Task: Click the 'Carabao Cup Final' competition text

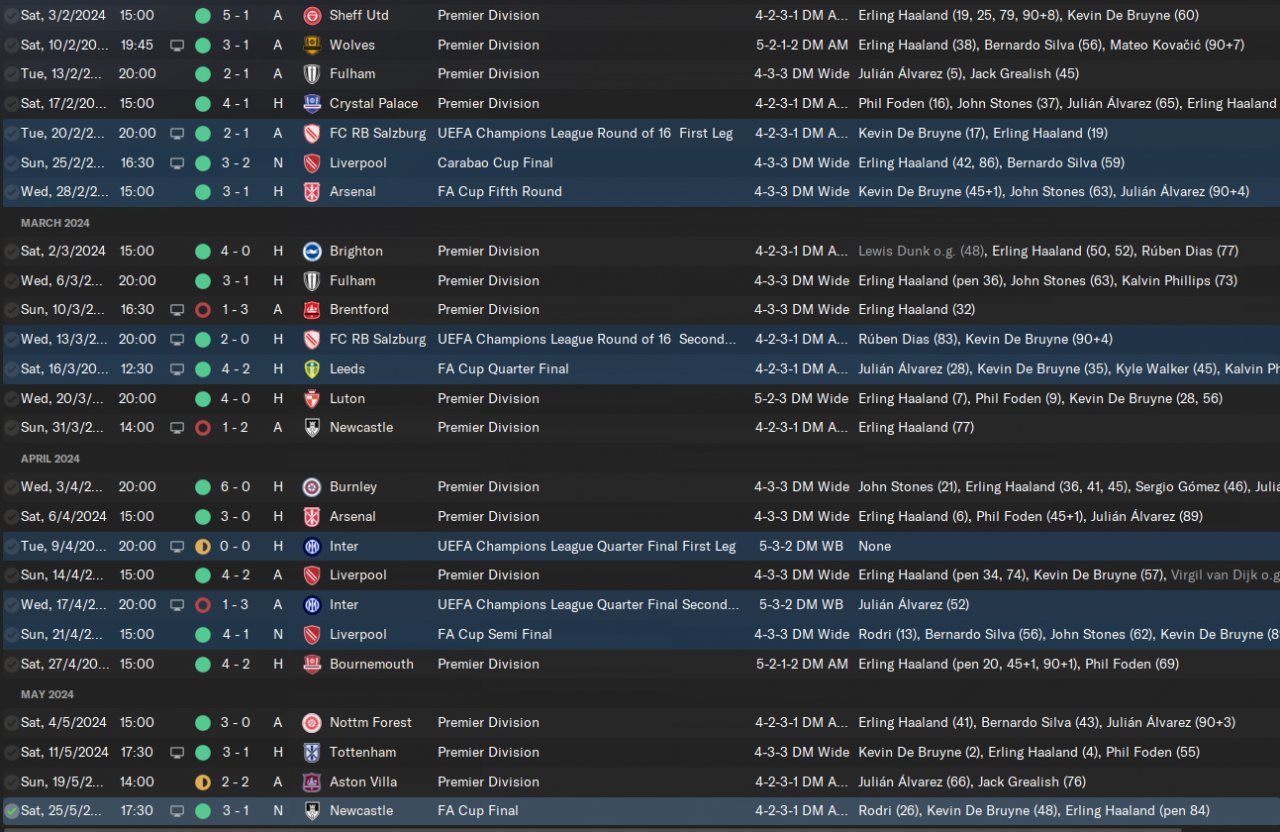Action: (495, 163)
